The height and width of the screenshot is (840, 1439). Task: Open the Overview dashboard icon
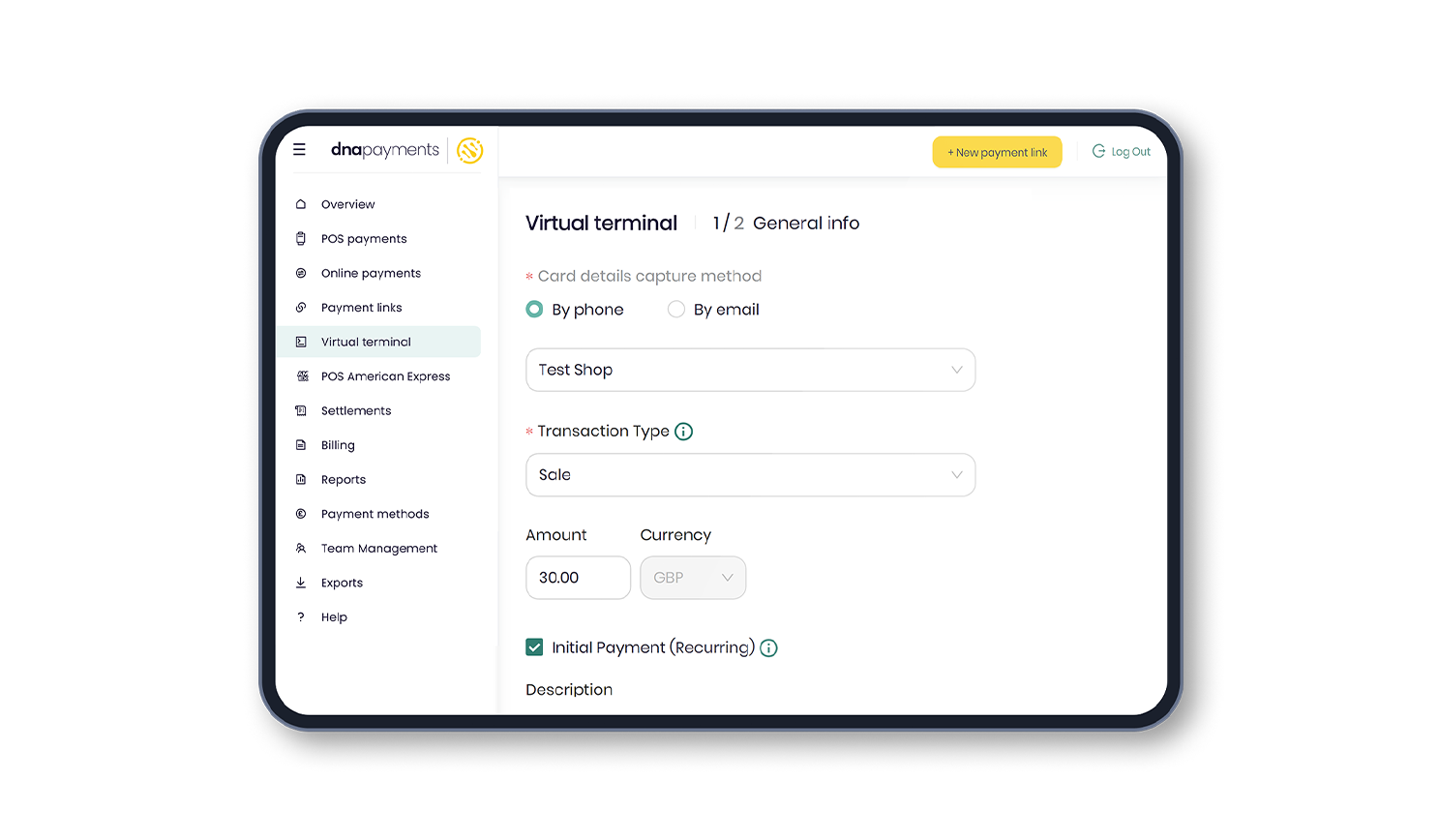point(301,204)
